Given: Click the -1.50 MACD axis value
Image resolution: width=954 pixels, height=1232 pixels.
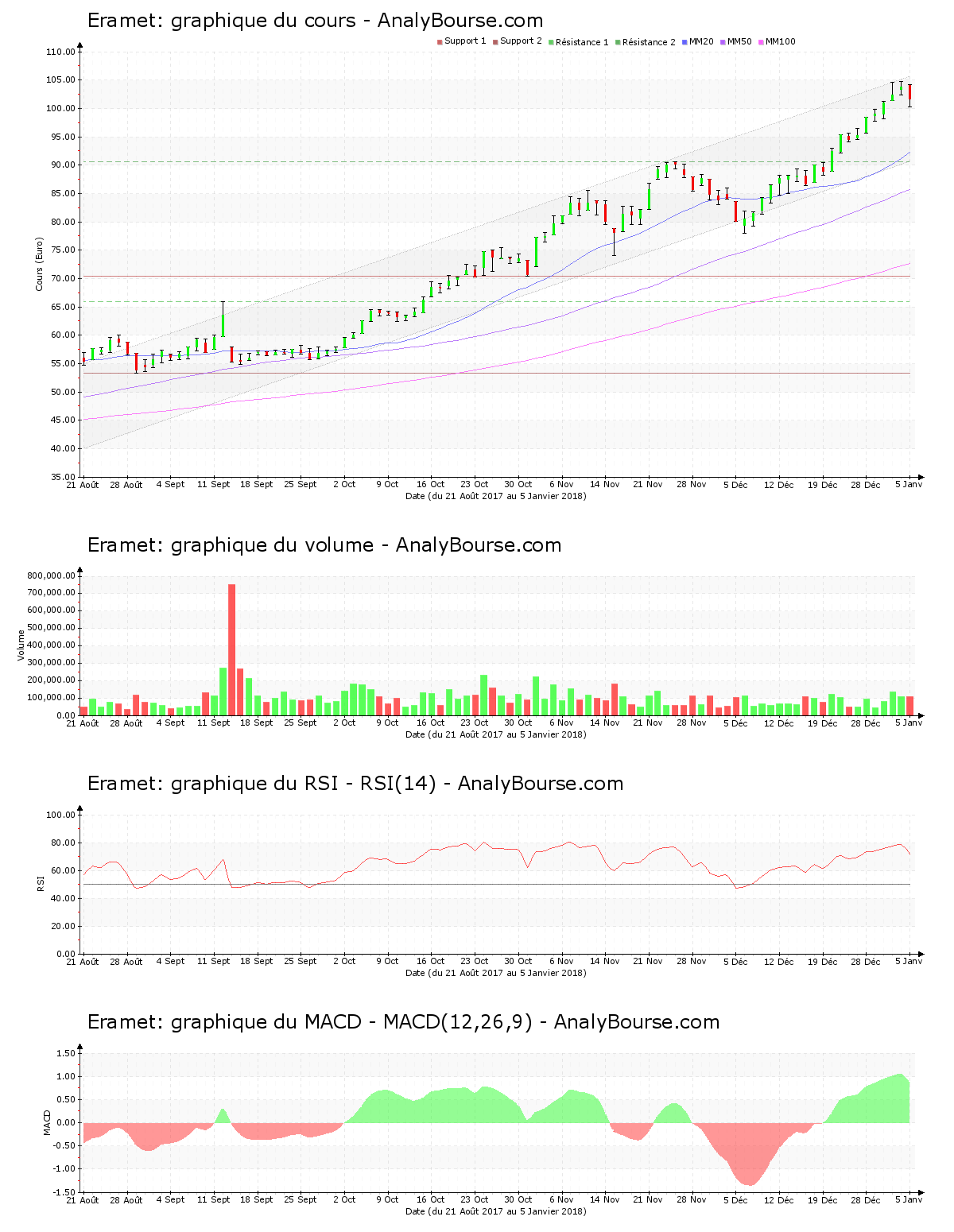Looking at the screenshot, I should [63, 1192].
